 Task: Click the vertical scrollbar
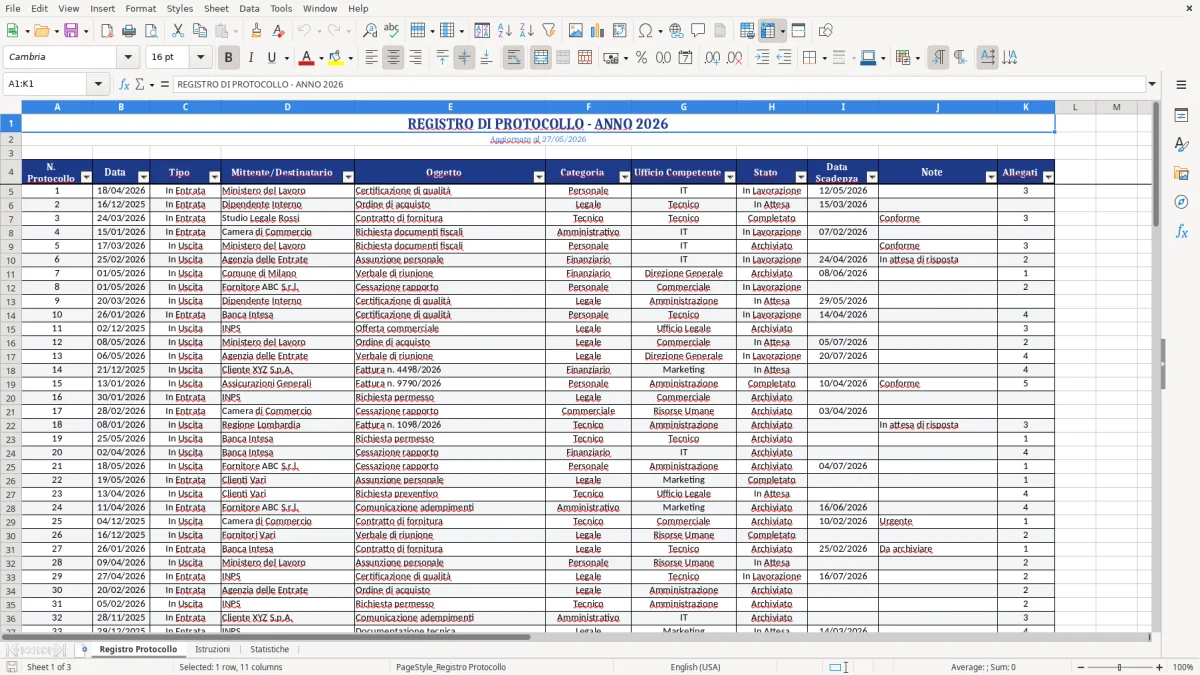coord(1156,366)
